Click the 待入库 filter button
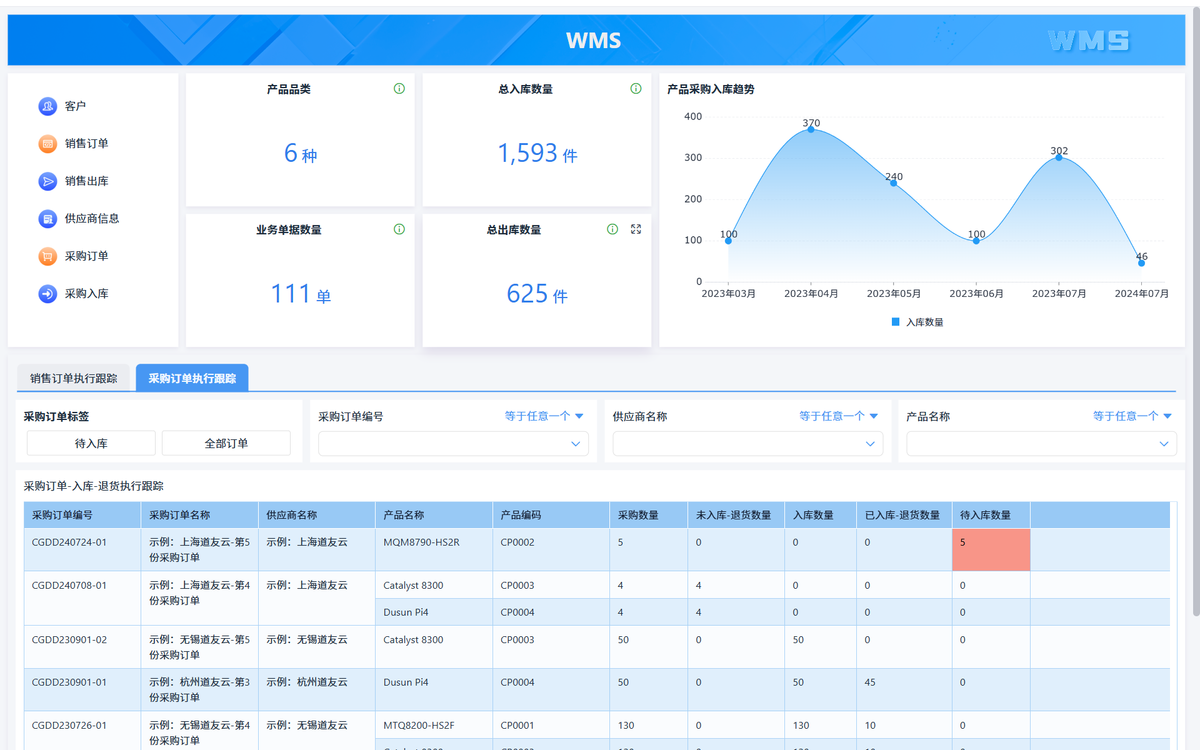 click(x=91, y=443)
